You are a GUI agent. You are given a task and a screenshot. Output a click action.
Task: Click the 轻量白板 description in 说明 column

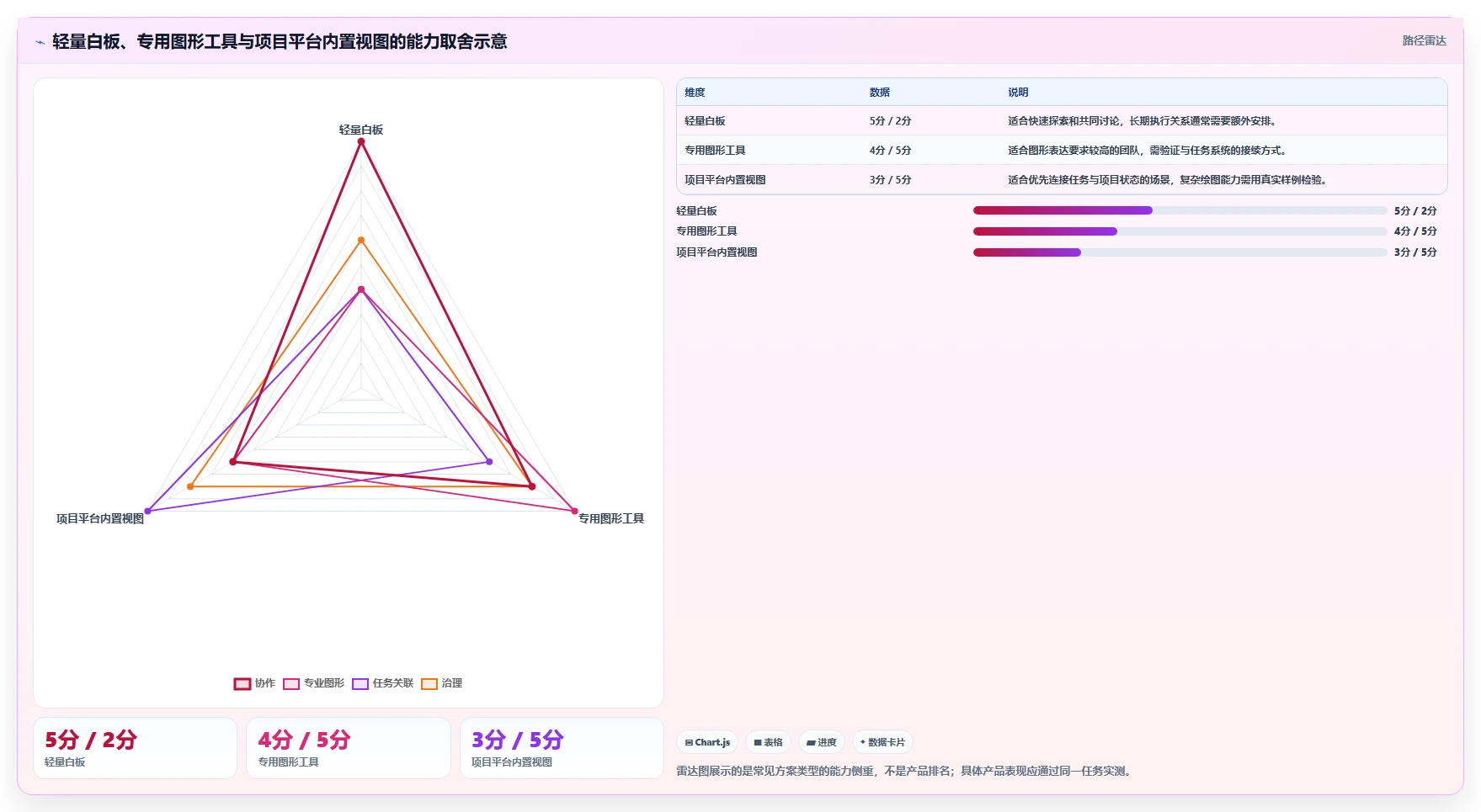(x=1144, y=121)
